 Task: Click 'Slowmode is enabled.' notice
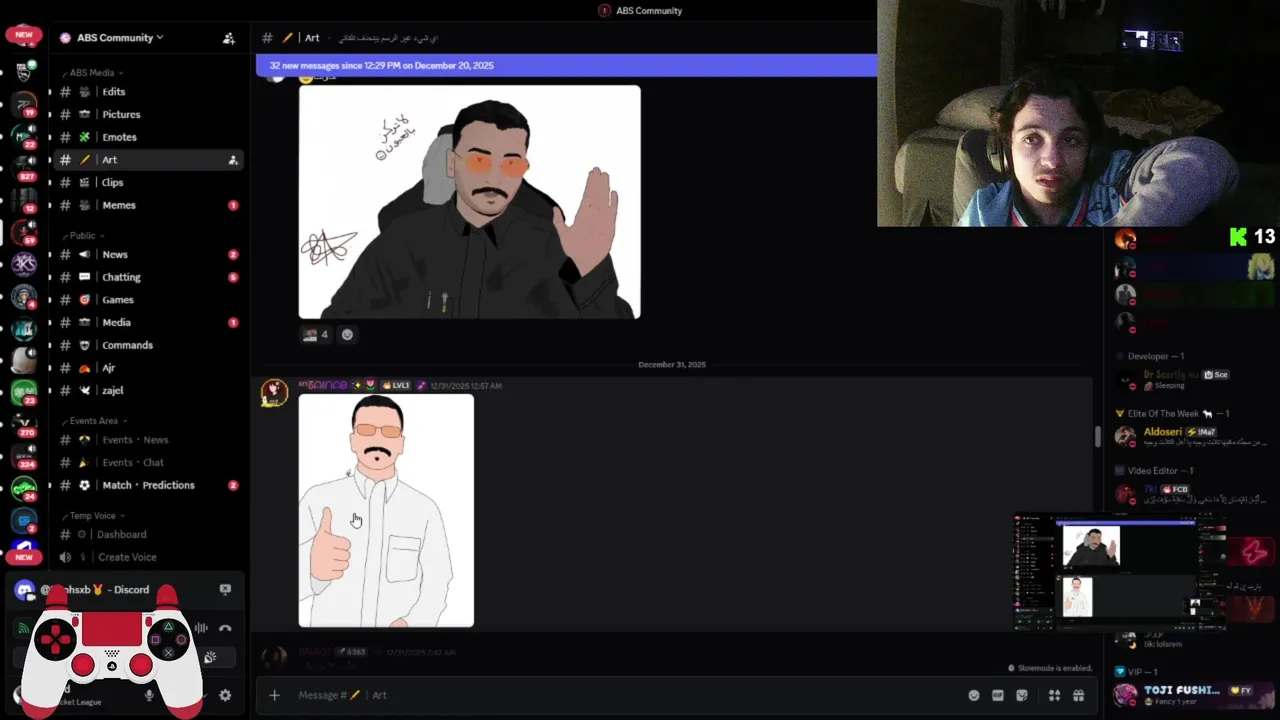coord(1049,668)
